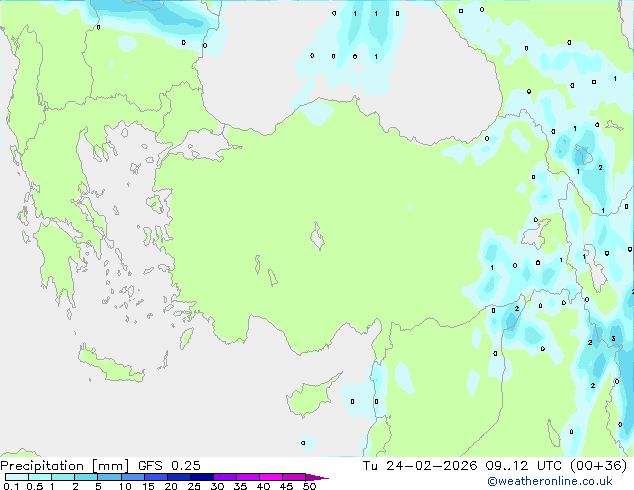Select the 40–45 mm magenta legend swatch
Screen dimensions: 634x490
(x=271, y=477)
